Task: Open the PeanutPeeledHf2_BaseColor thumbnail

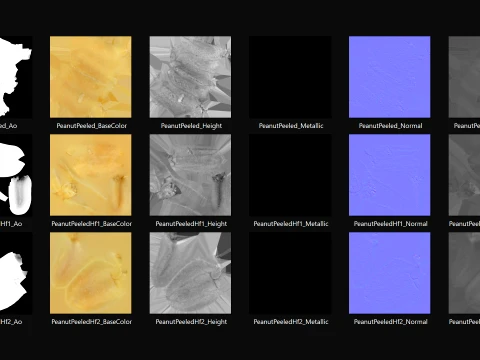Action: [x=91, y=273]
